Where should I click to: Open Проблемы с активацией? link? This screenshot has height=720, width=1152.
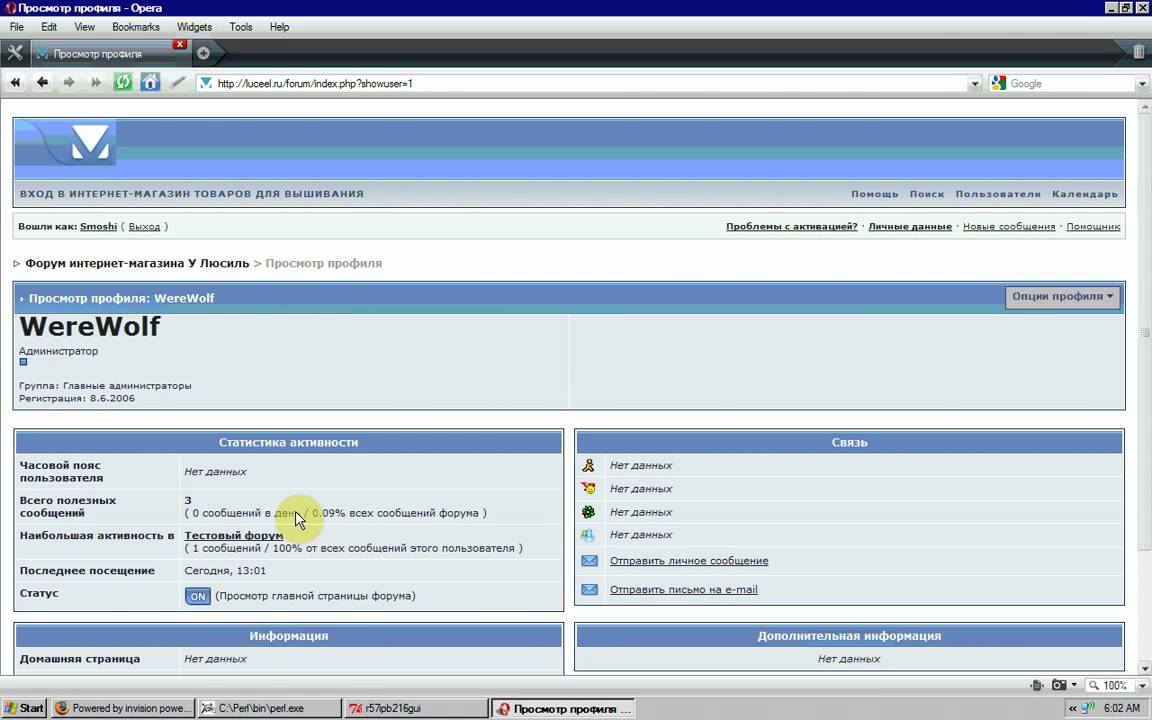[x=791, y=226]
